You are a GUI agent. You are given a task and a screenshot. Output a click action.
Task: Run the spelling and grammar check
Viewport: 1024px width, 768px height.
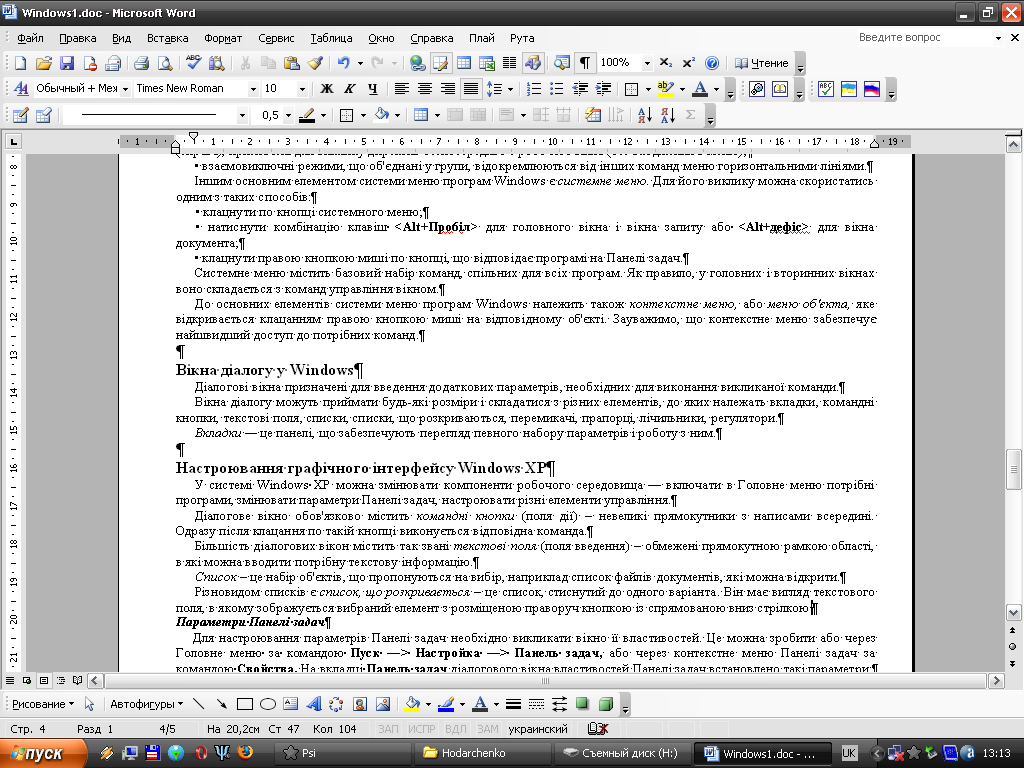[193, 63]
